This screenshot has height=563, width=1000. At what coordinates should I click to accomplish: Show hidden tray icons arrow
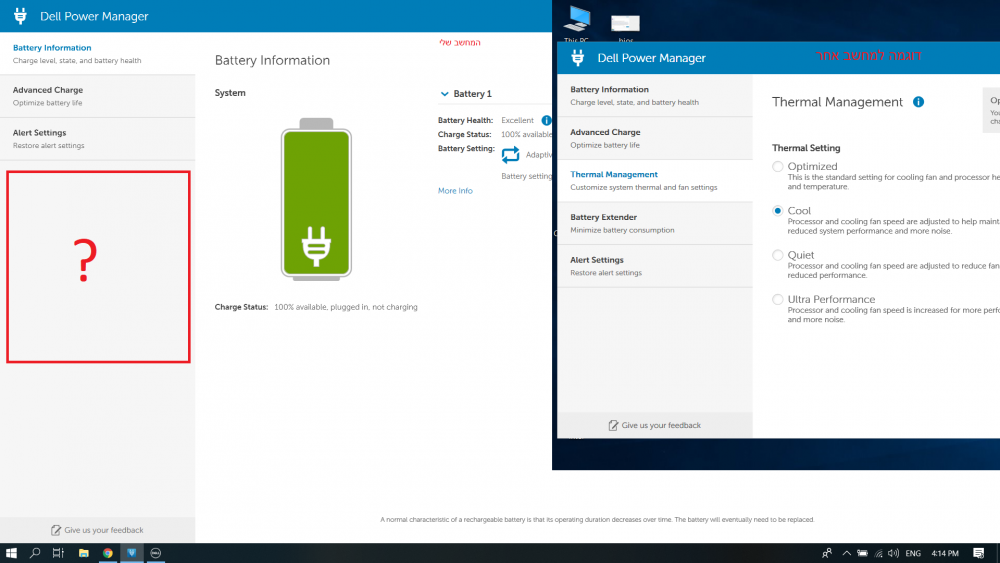[846, 553]
